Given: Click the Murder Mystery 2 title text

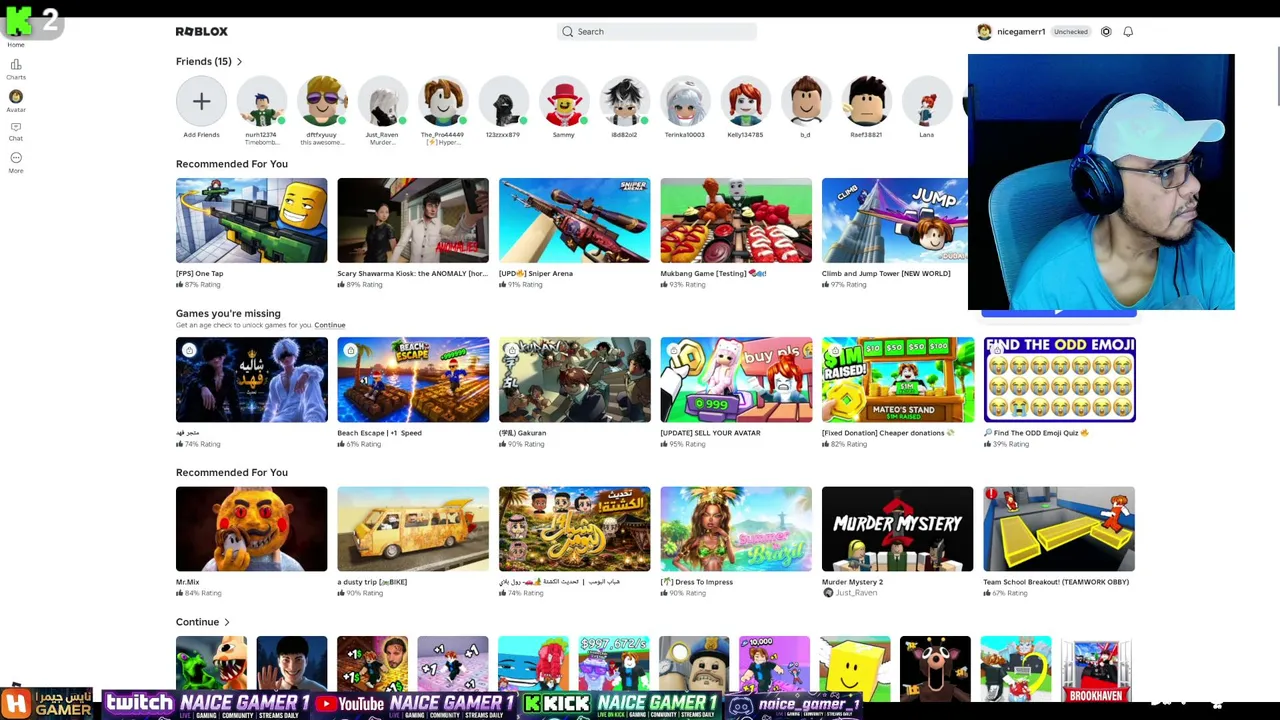Looking at the screenshot, I should (x=852, y=582).
